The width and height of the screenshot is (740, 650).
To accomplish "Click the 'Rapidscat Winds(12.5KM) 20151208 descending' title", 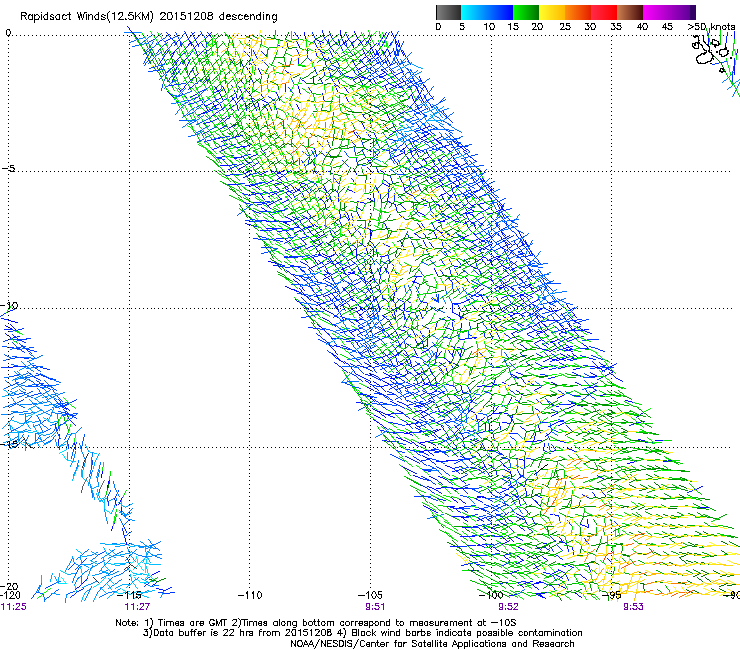I will tap(149, 17).
